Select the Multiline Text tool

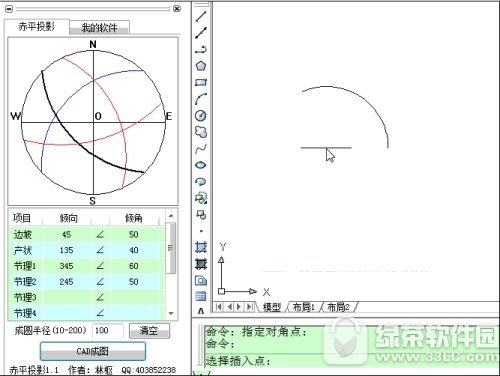201,311
